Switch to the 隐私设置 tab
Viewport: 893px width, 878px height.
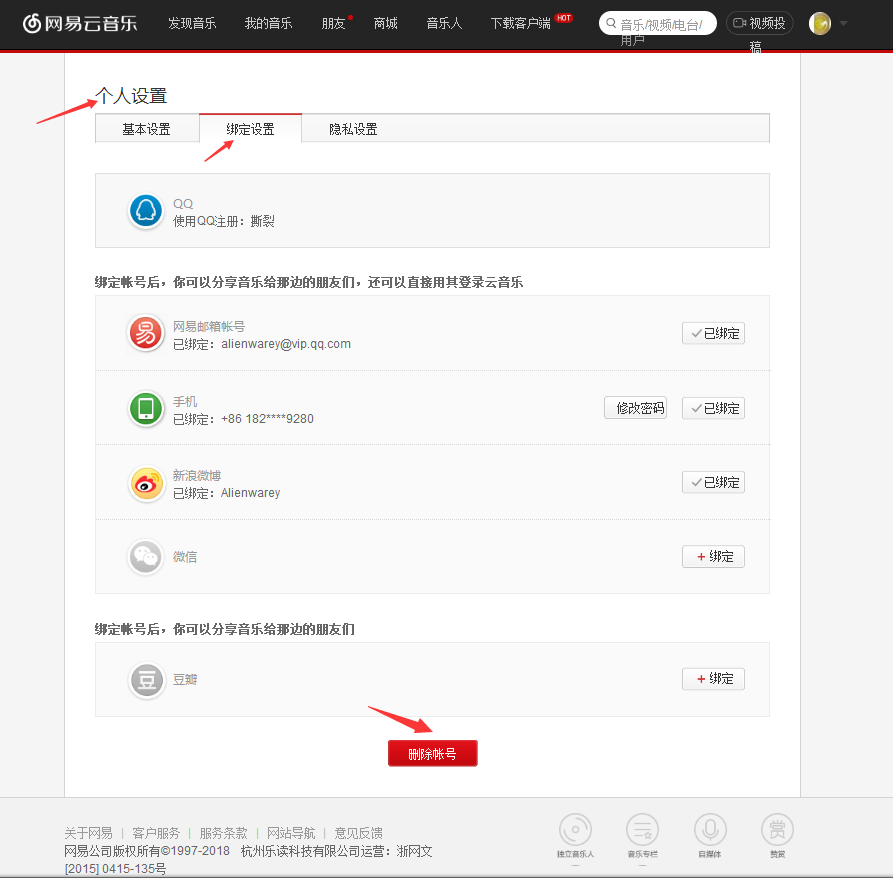click(352, 128)
